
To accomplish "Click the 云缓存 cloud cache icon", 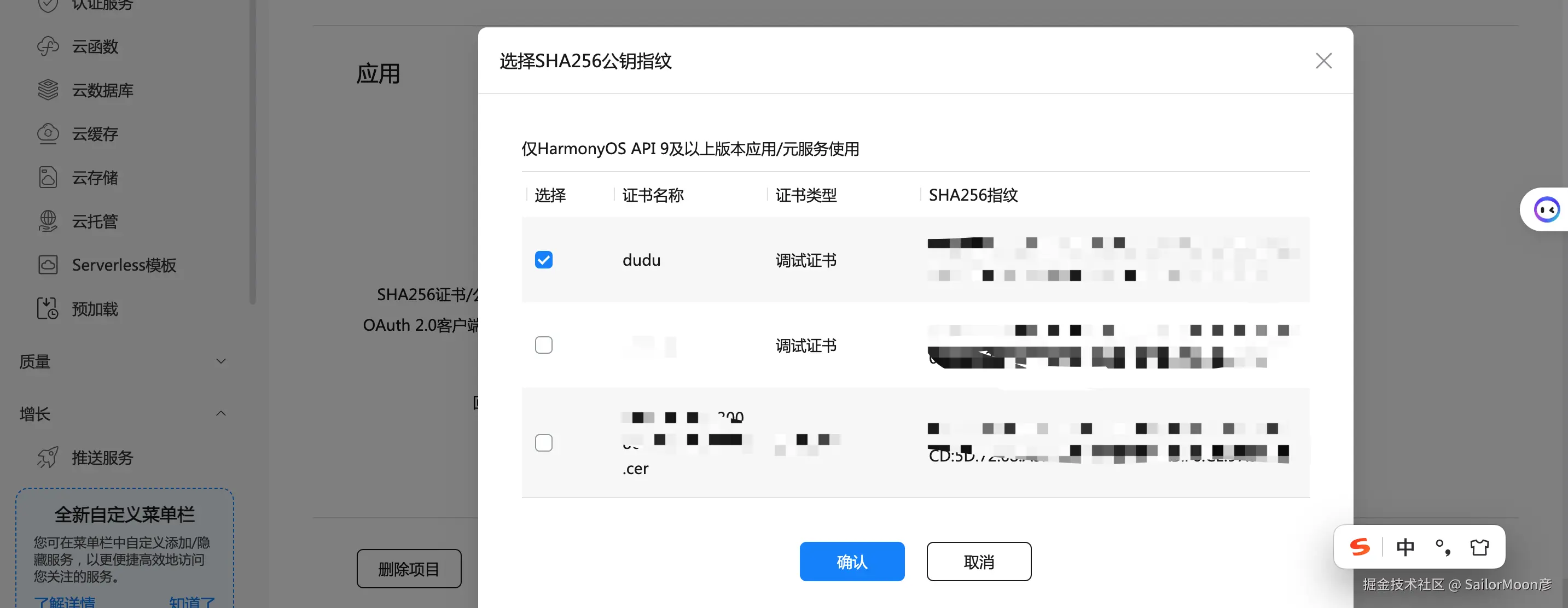I will click(48, 133).
